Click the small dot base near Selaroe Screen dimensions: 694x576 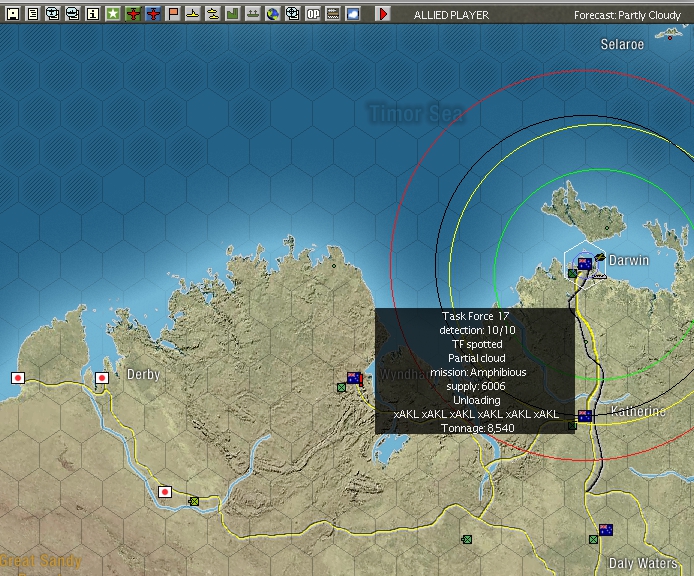pos(670,38)
